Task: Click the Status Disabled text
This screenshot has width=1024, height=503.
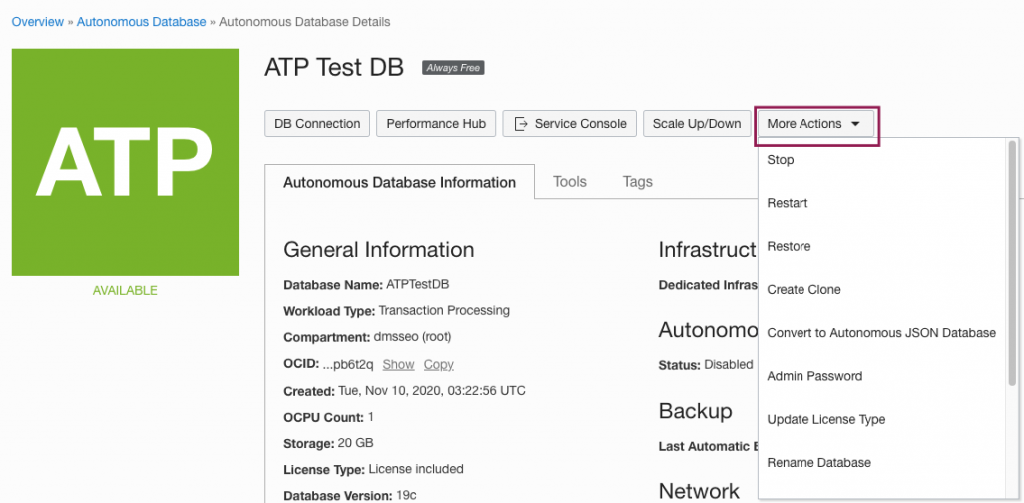Action: pyautogui.click(x=706, y=365)
